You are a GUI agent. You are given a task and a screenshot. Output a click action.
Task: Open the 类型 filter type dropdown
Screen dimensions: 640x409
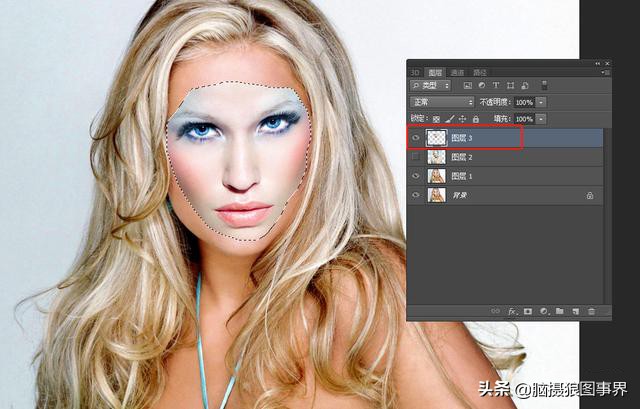(431, 85)
